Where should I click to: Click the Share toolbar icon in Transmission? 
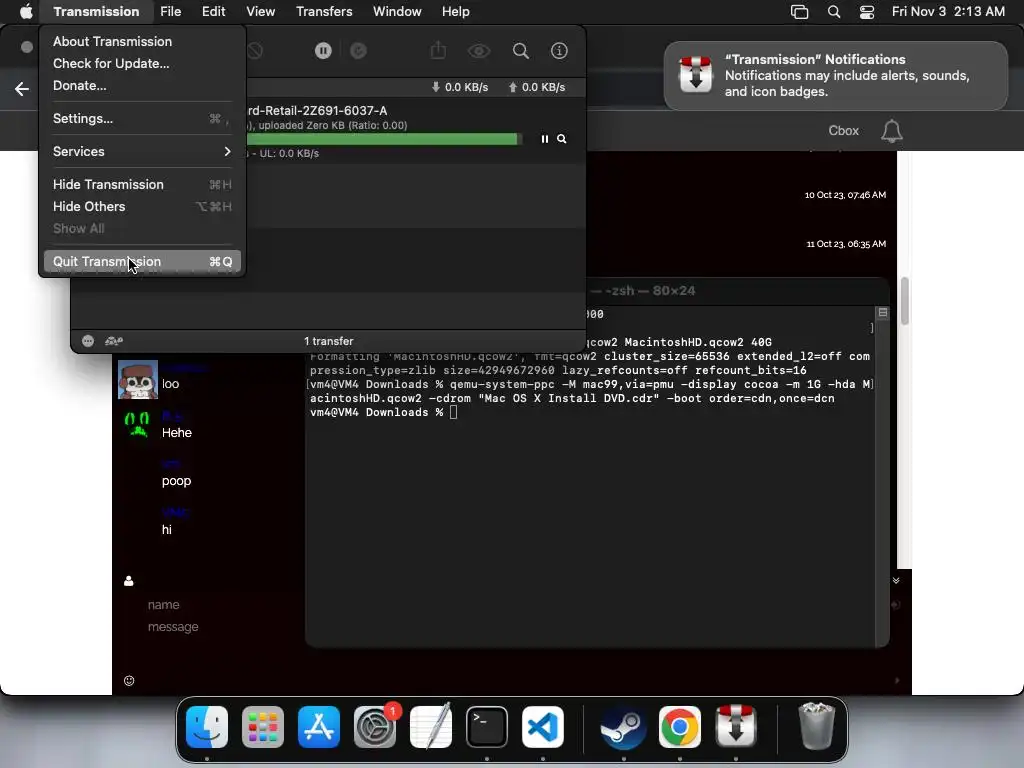click(x=438, y=50)
